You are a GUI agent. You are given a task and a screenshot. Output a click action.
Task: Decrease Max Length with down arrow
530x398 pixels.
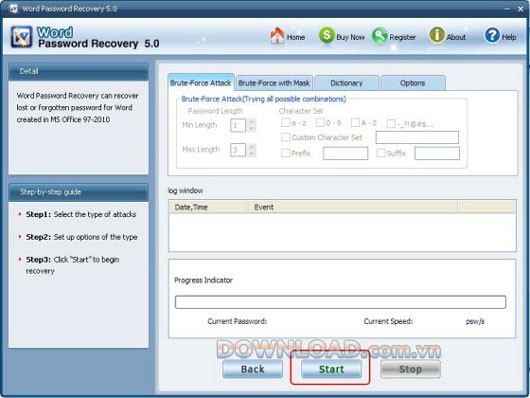coord(251,154)
